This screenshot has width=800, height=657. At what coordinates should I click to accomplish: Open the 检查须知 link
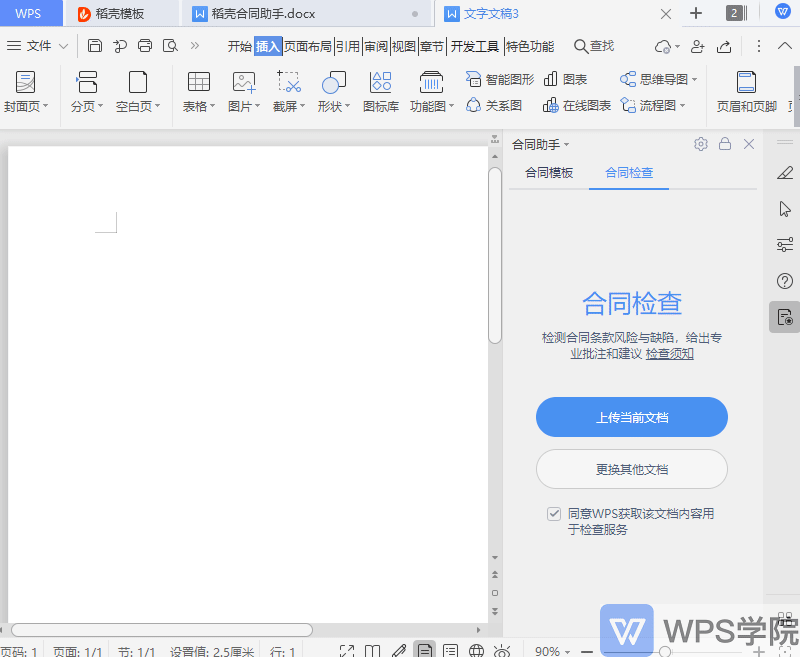(669, 354)
